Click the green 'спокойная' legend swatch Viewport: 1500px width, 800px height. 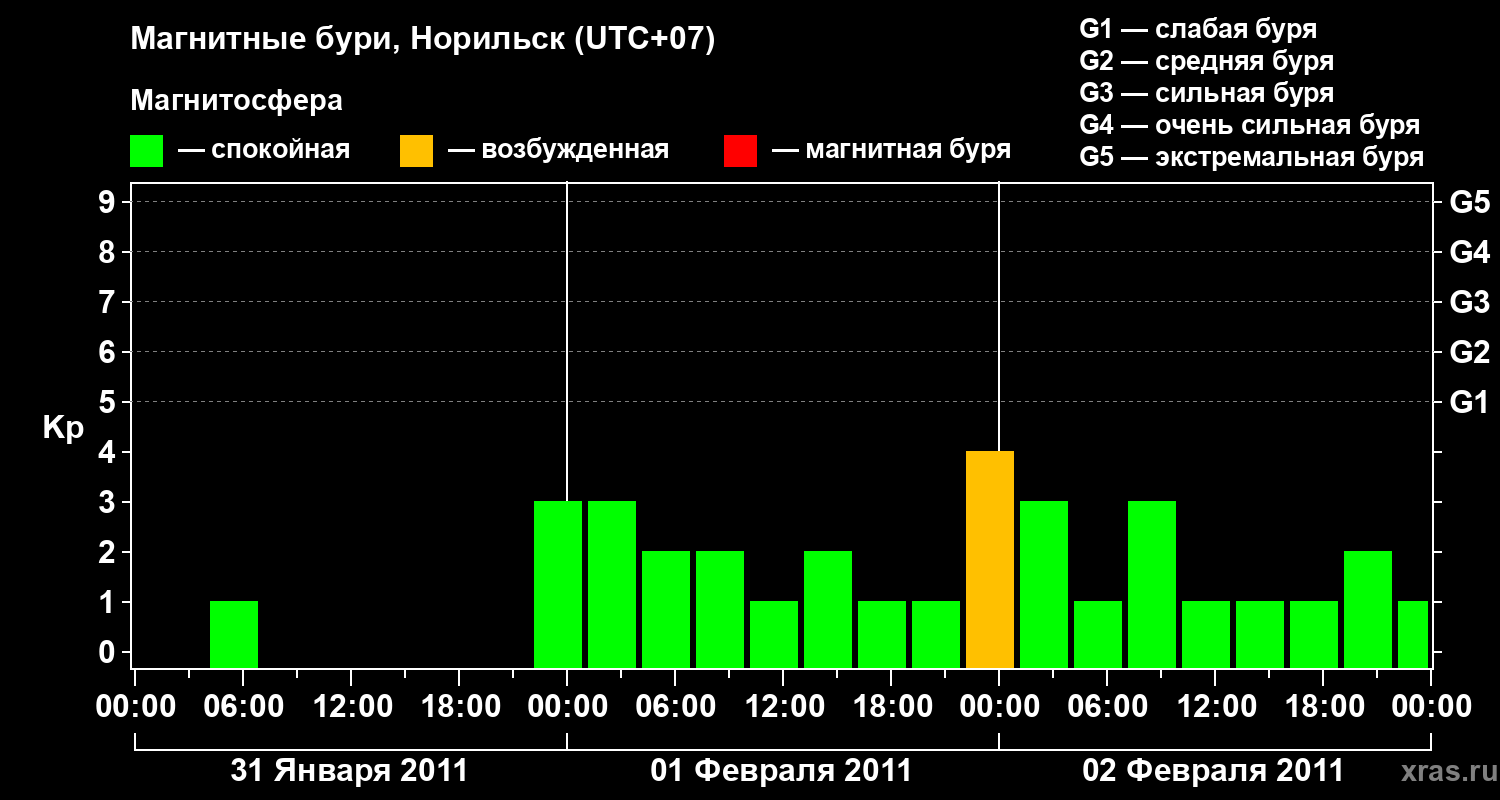(x=146, y=150)
